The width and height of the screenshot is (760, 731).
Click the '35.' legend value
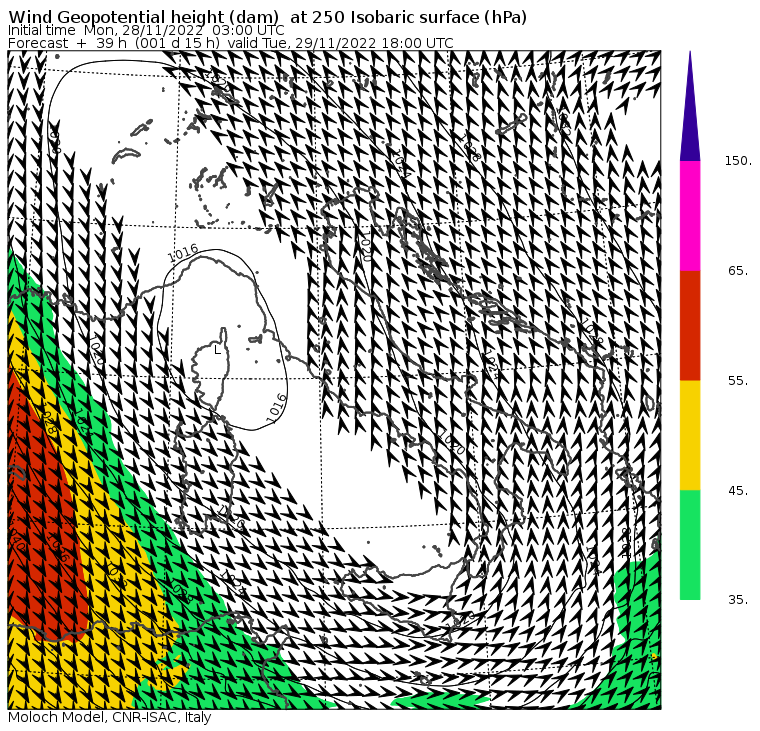coord(738,600)
